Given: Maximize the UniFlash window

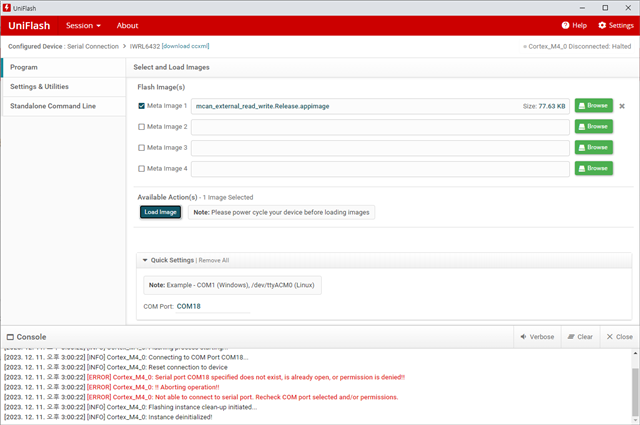Looking at the screenshot, I should click(605, 8).
